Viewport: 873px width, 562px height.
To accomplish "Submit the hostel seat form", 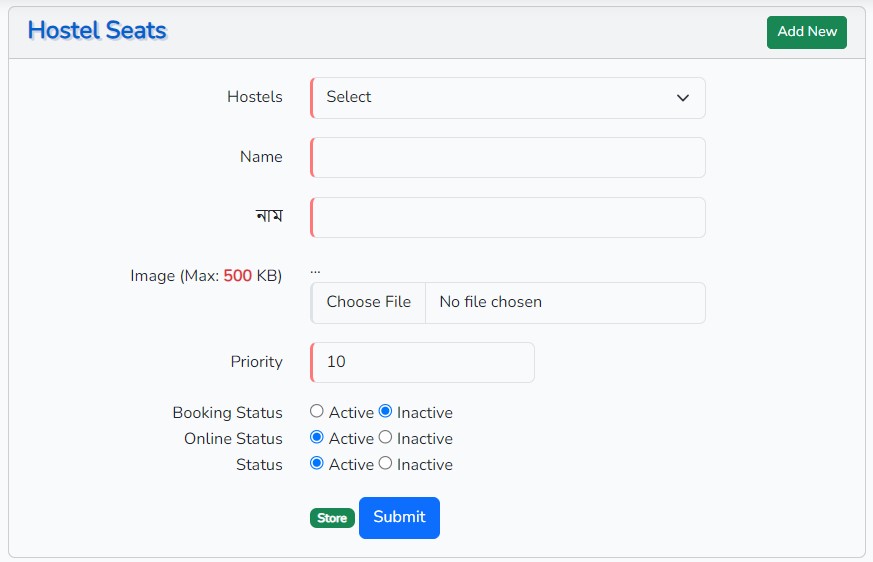I will pos(399,517).
